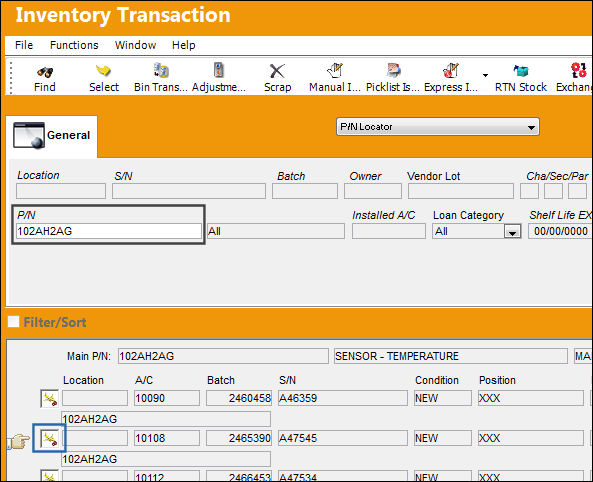Click Batch value 2465390
The width and height of the screenshot is (593, 482).
pyautogui.click(x=239, y=438)
